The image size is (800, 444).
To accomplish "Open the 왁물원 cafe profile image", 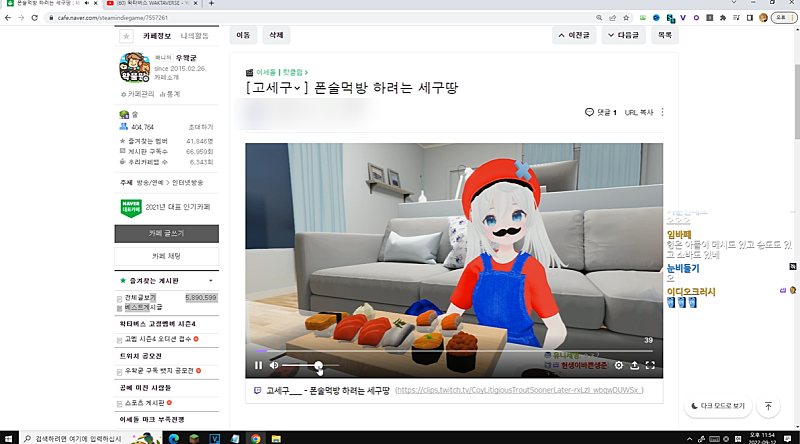I will coord(134,67).
